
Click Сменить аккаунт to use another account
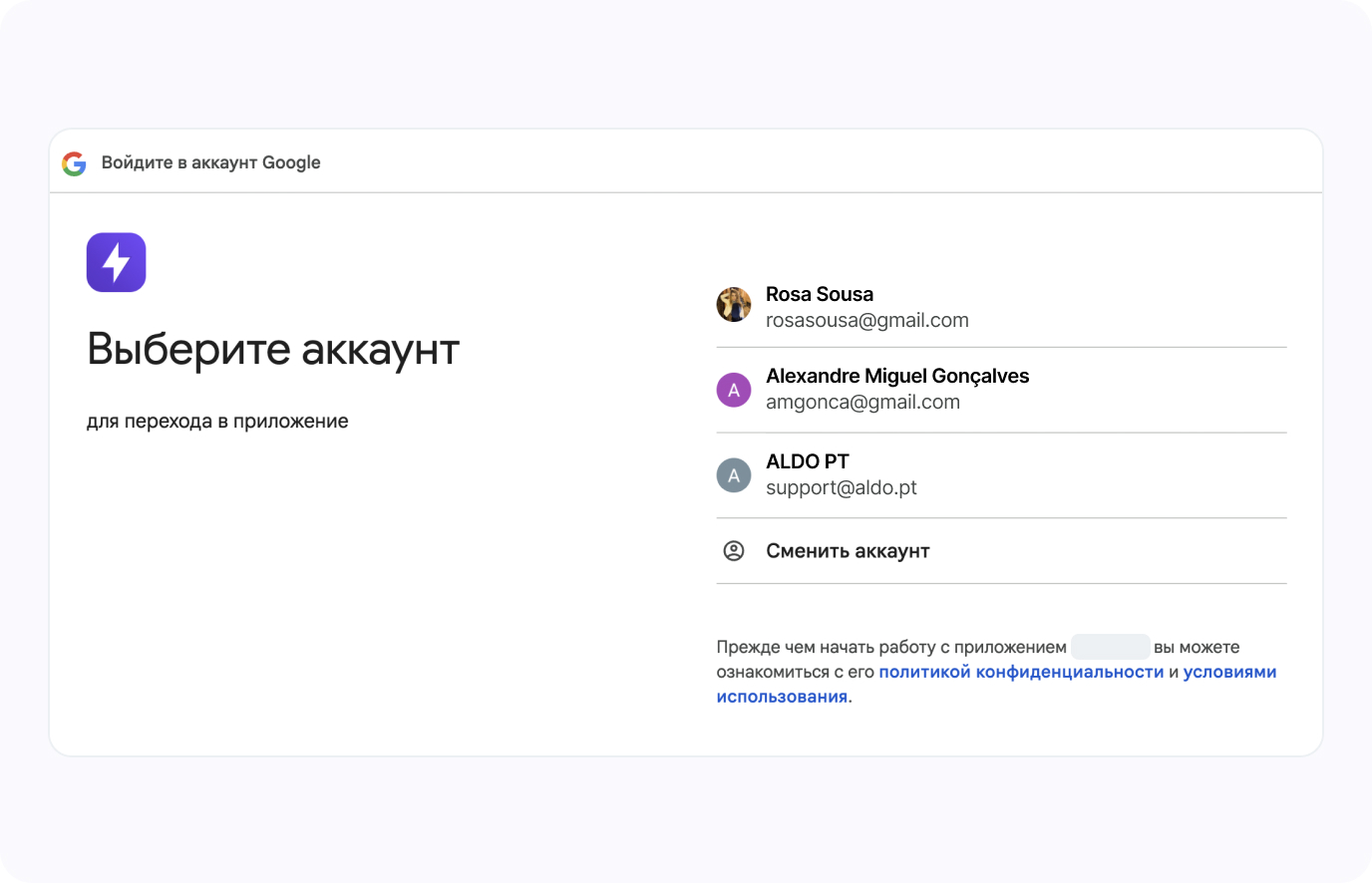pos(1001,551)
